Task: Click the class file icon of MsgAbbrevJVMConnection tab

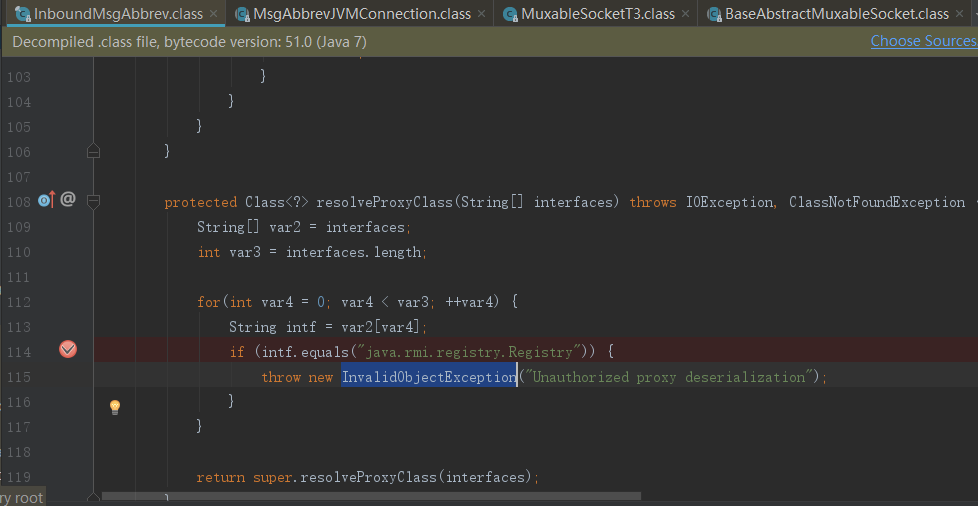Action: tap(243, 14)
